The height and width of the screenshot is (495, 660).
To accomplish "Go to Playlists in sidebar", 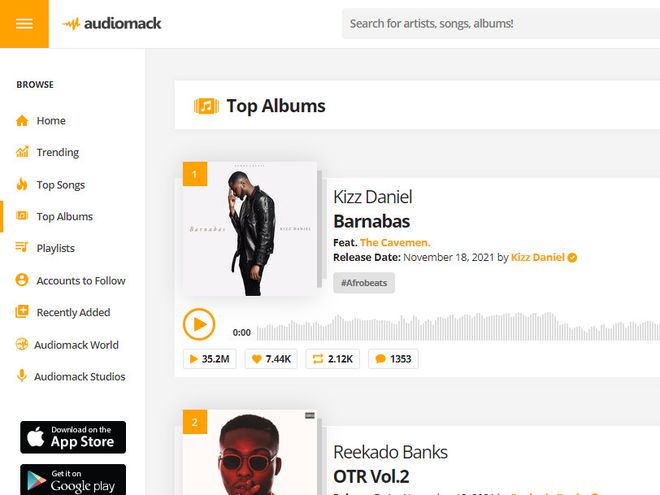I will point(56,248).
